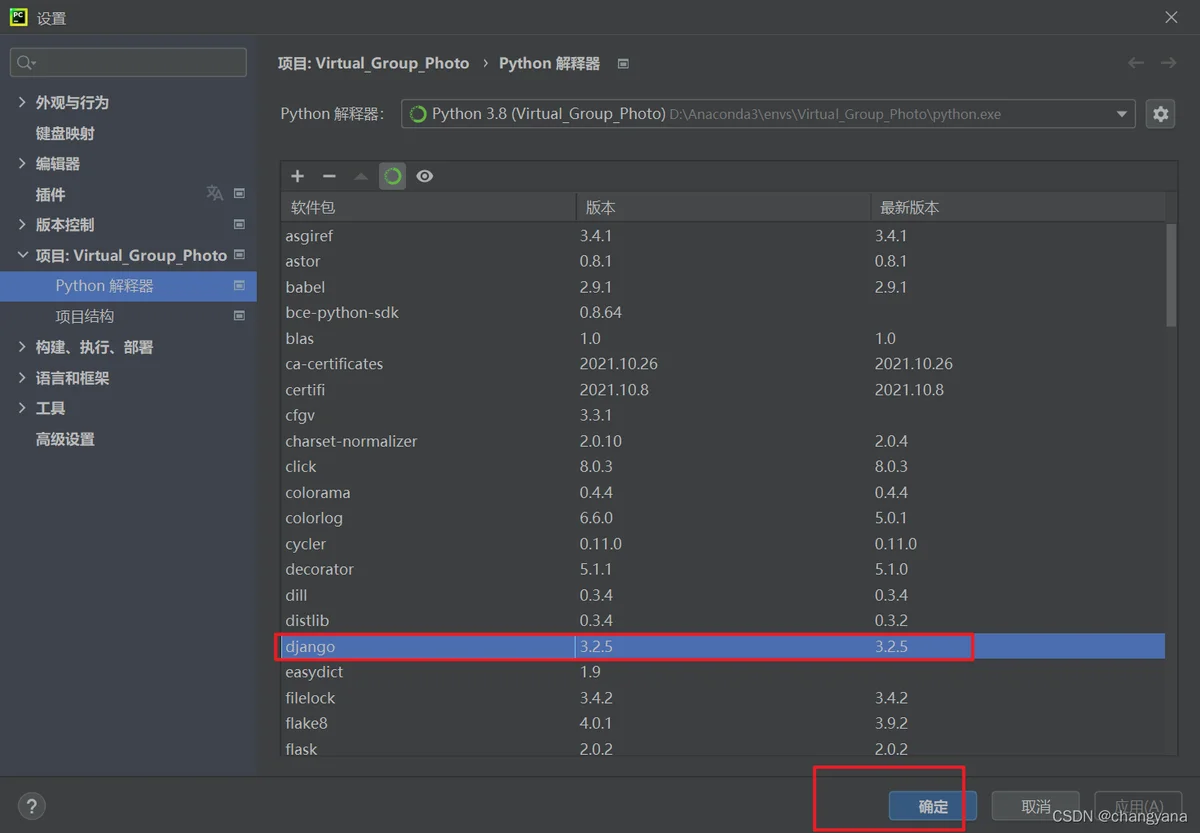
Task: Click the settings search field
Action: (x=128, y=62)
